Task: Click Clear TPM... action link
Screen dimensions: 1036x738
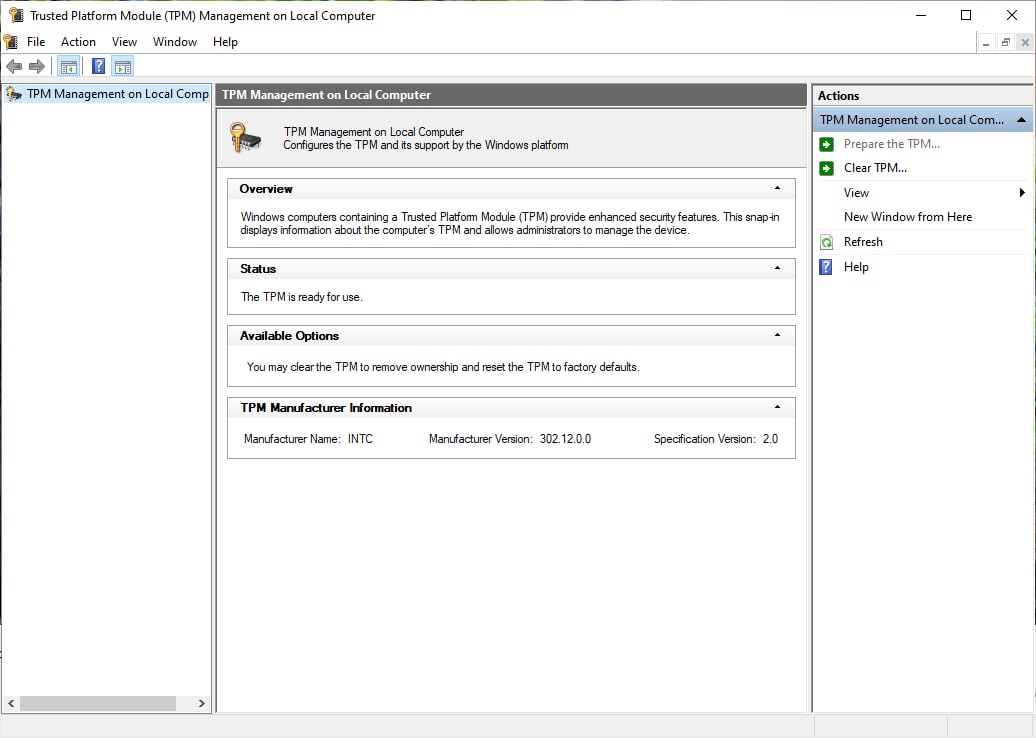Action: [x=875, y=168]
